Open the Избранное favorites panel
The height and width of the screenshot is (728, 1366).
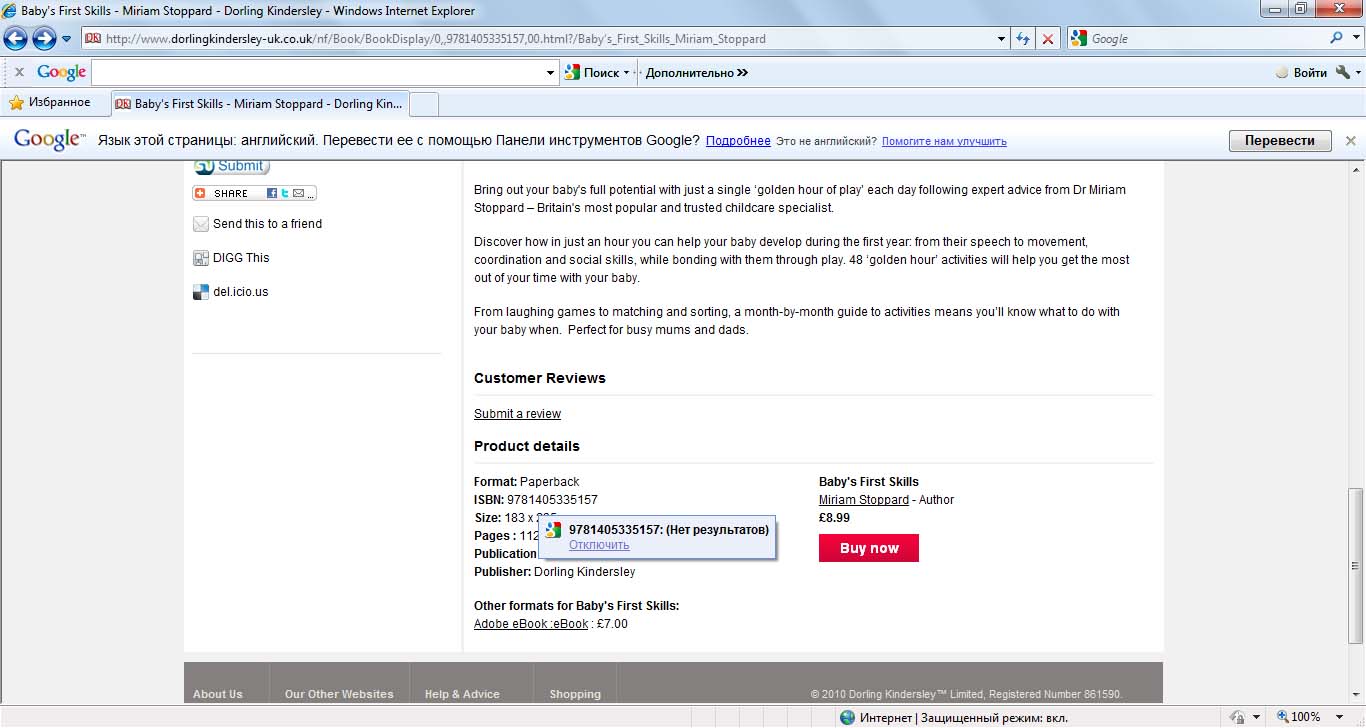[x=50, y=102]
